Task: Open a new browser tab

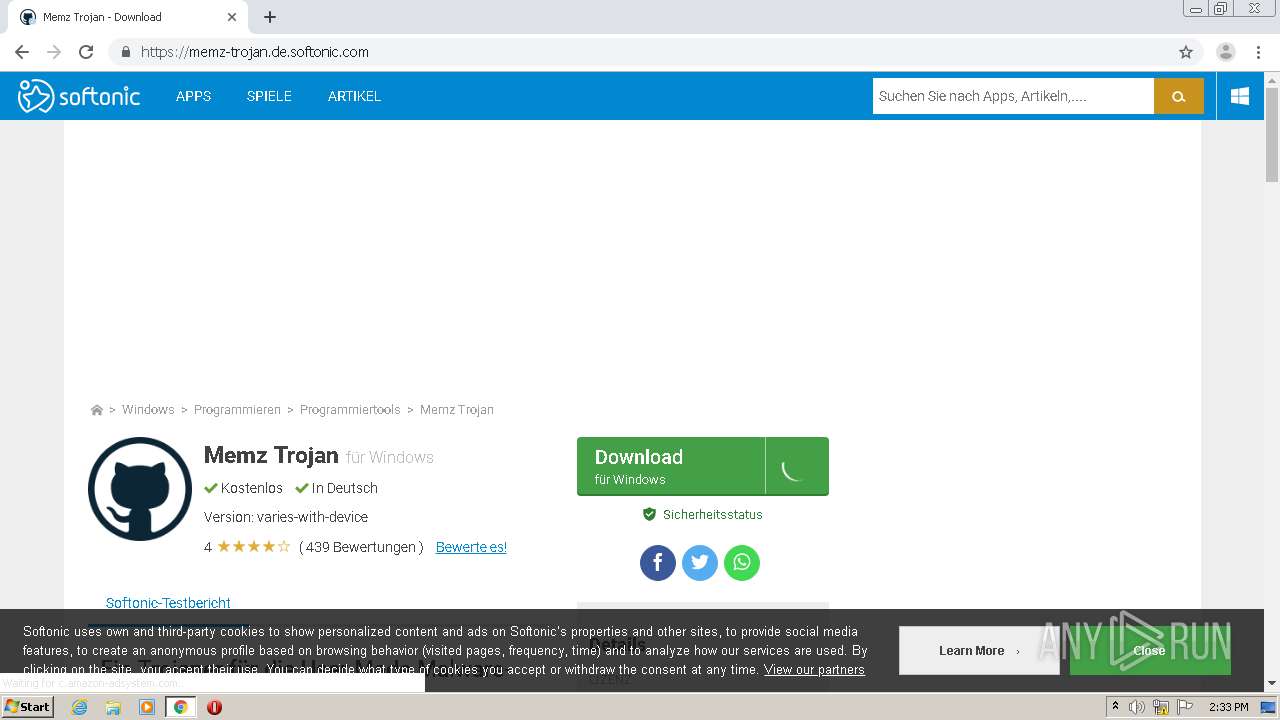Action: coord(270,17)
